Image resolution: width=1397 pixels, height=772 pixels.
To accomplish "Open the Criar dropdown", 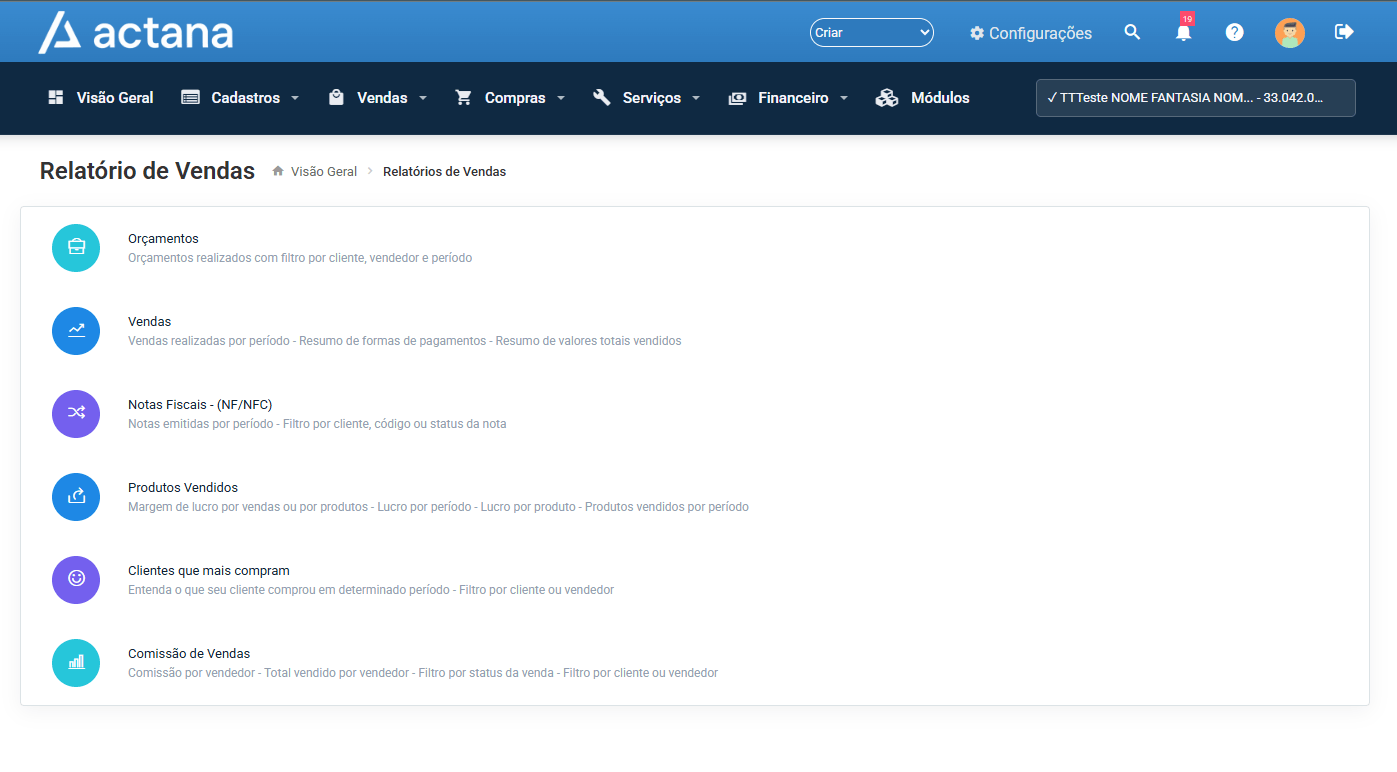I will coord(871,33).
